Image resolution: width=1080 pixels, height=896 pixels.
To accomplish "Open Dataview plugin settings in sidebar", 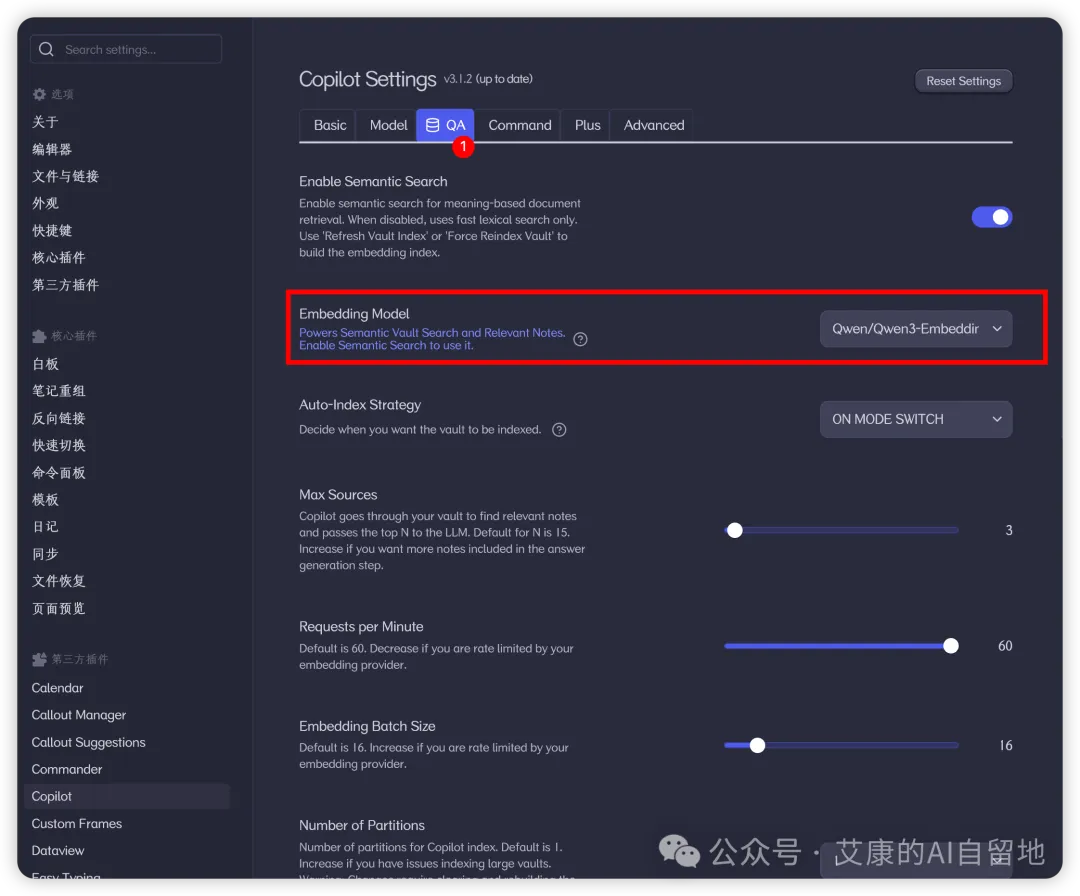I will click(58, 851).
